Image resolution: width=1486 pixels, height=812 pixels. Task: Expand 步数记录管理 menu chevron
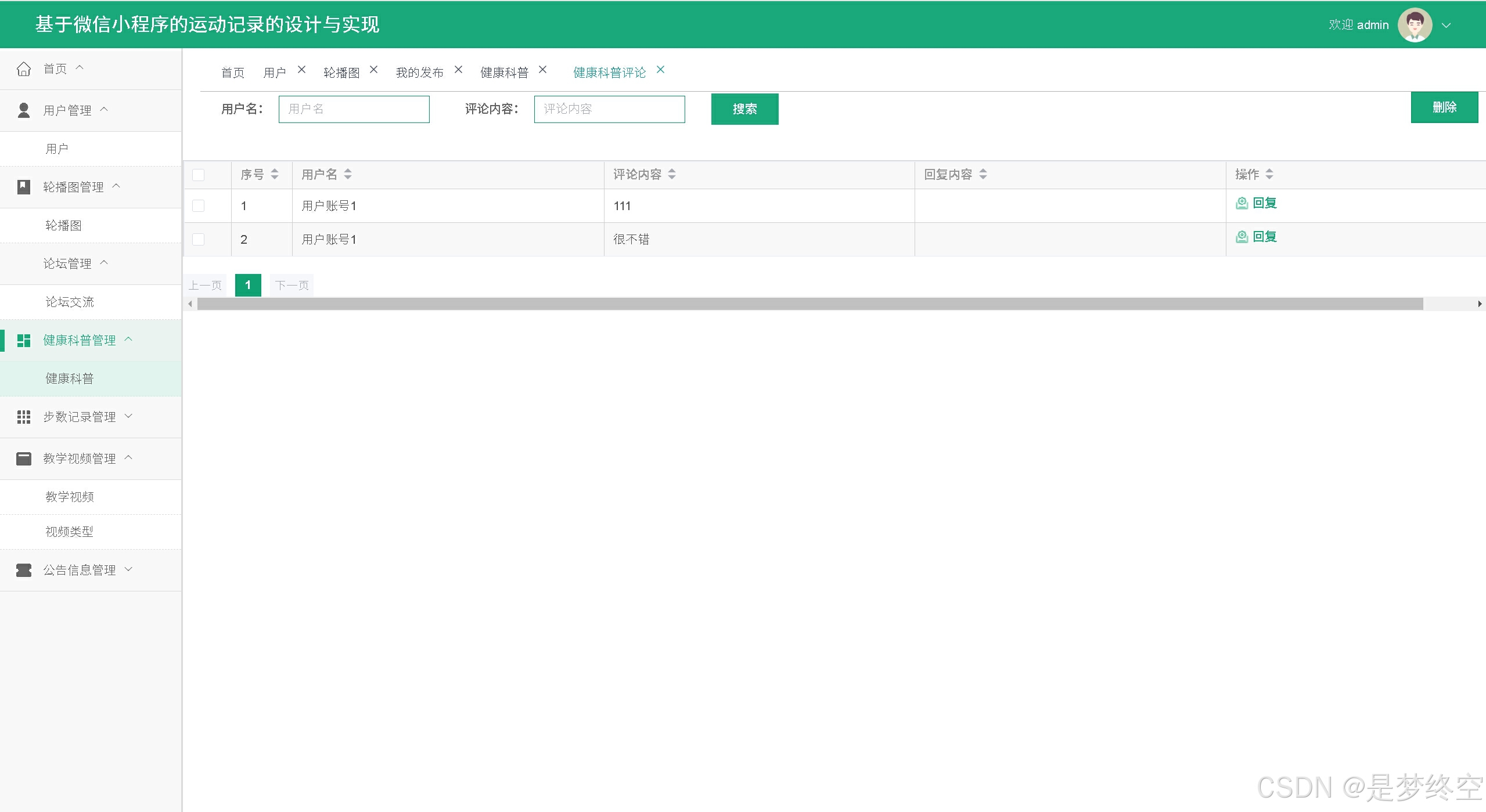click(129, 416)
